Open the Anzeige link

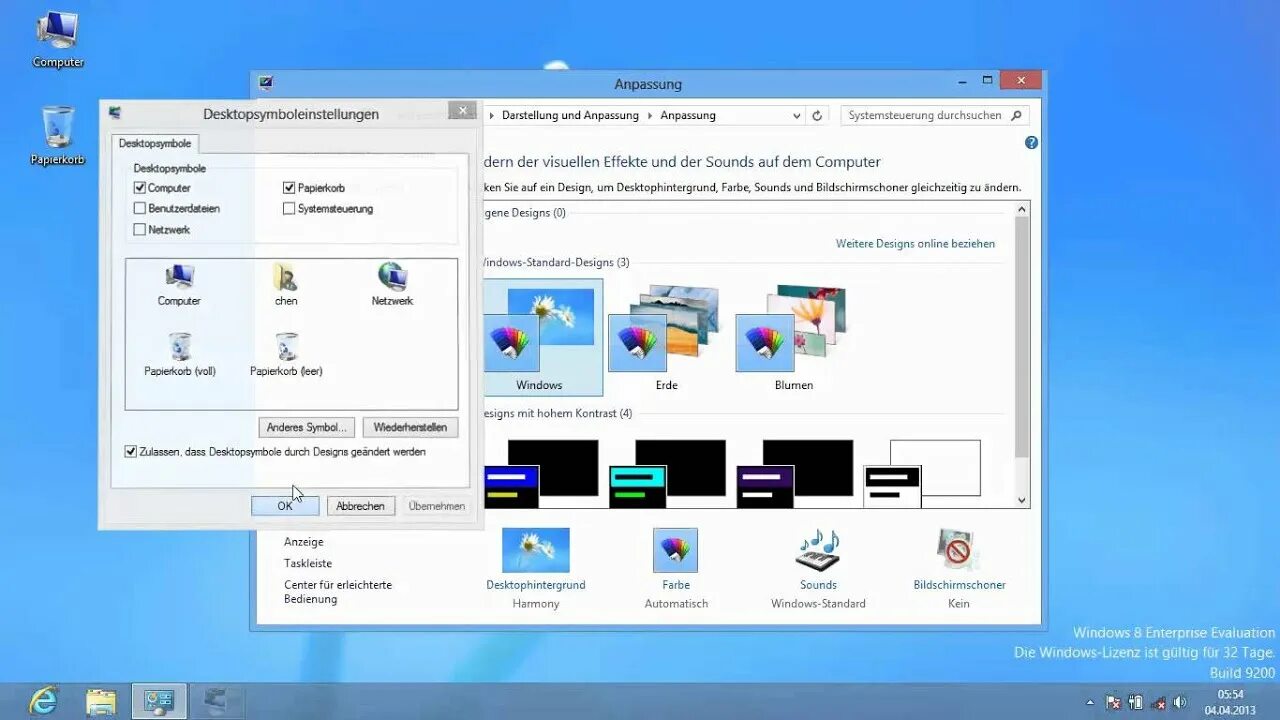point(304,542)
